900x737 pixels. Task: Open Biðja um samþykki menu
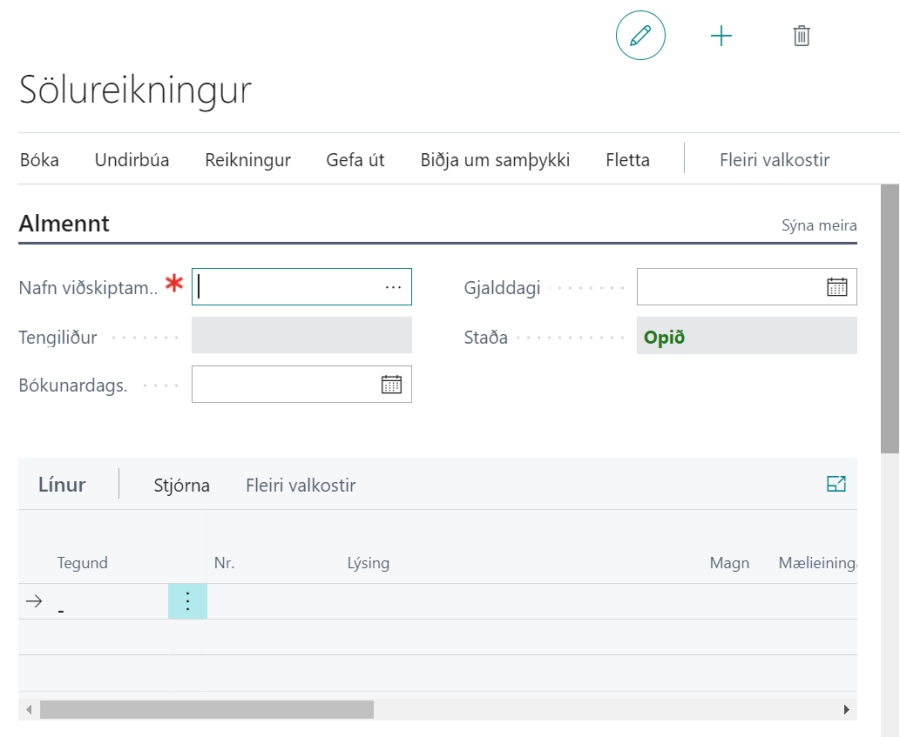(x=495, y=160)
